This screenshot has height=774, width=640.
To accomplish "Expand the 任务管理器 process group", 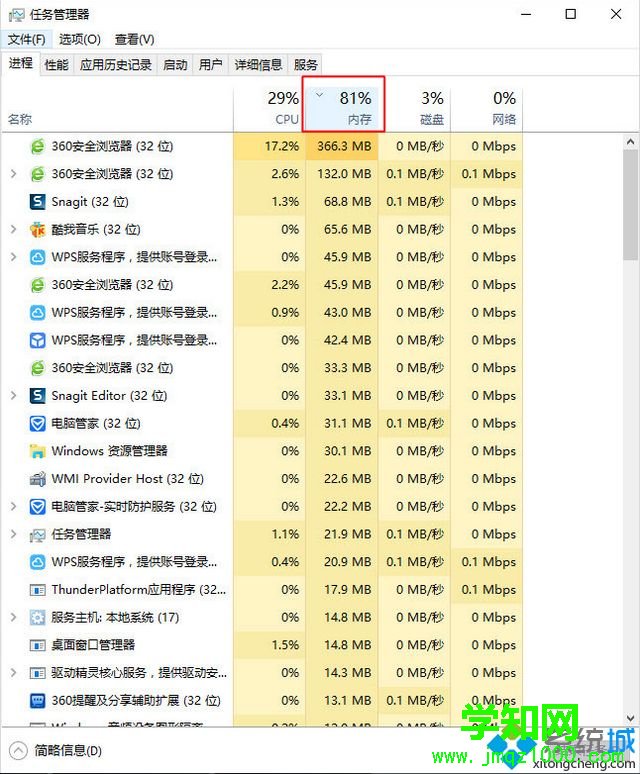I will click(x=14, y=534).
